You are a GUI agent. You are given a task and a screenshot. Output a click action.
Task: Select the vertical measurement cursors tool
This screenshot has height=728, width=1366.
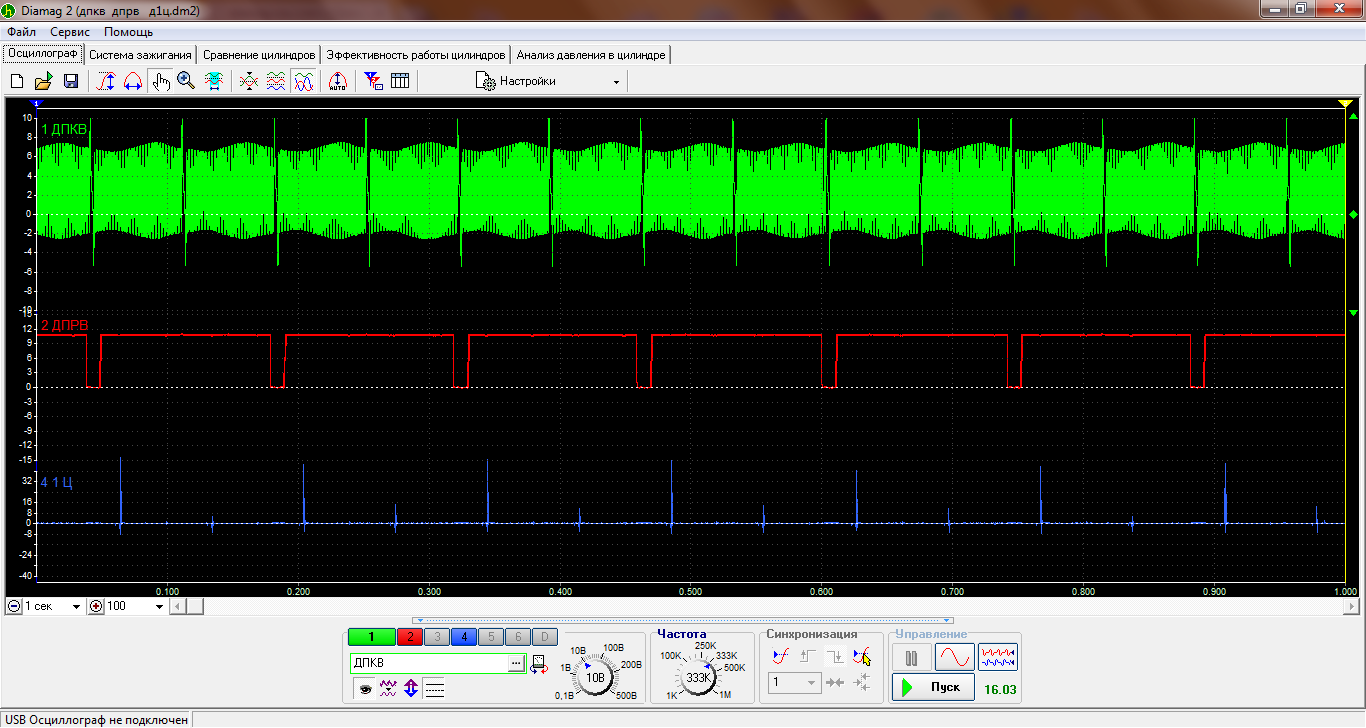(x=105, y=81)
